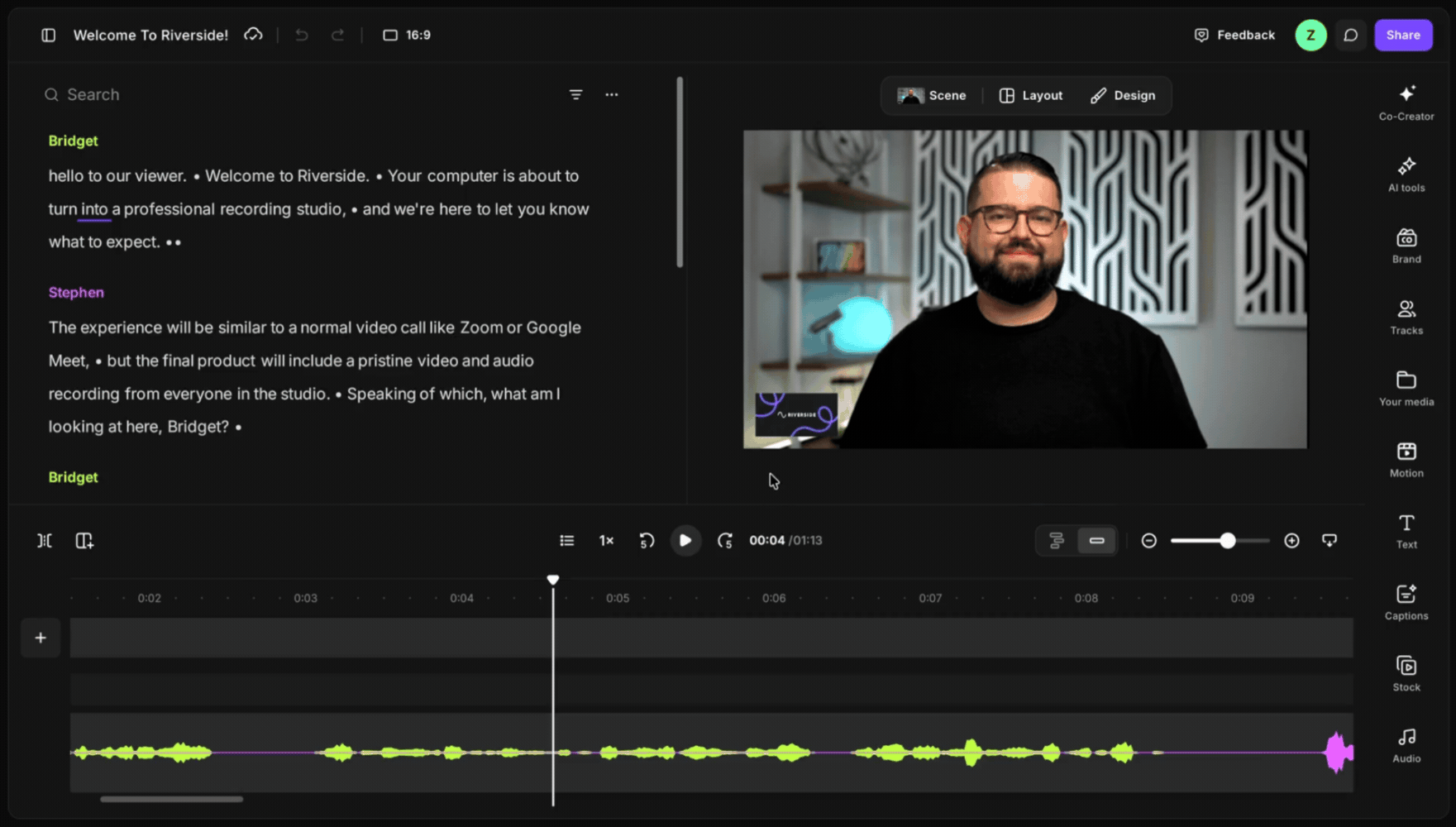
Task: Open the 16:9 aspect ratio selector
Action: pyautogui.click(x=407, y=35)
